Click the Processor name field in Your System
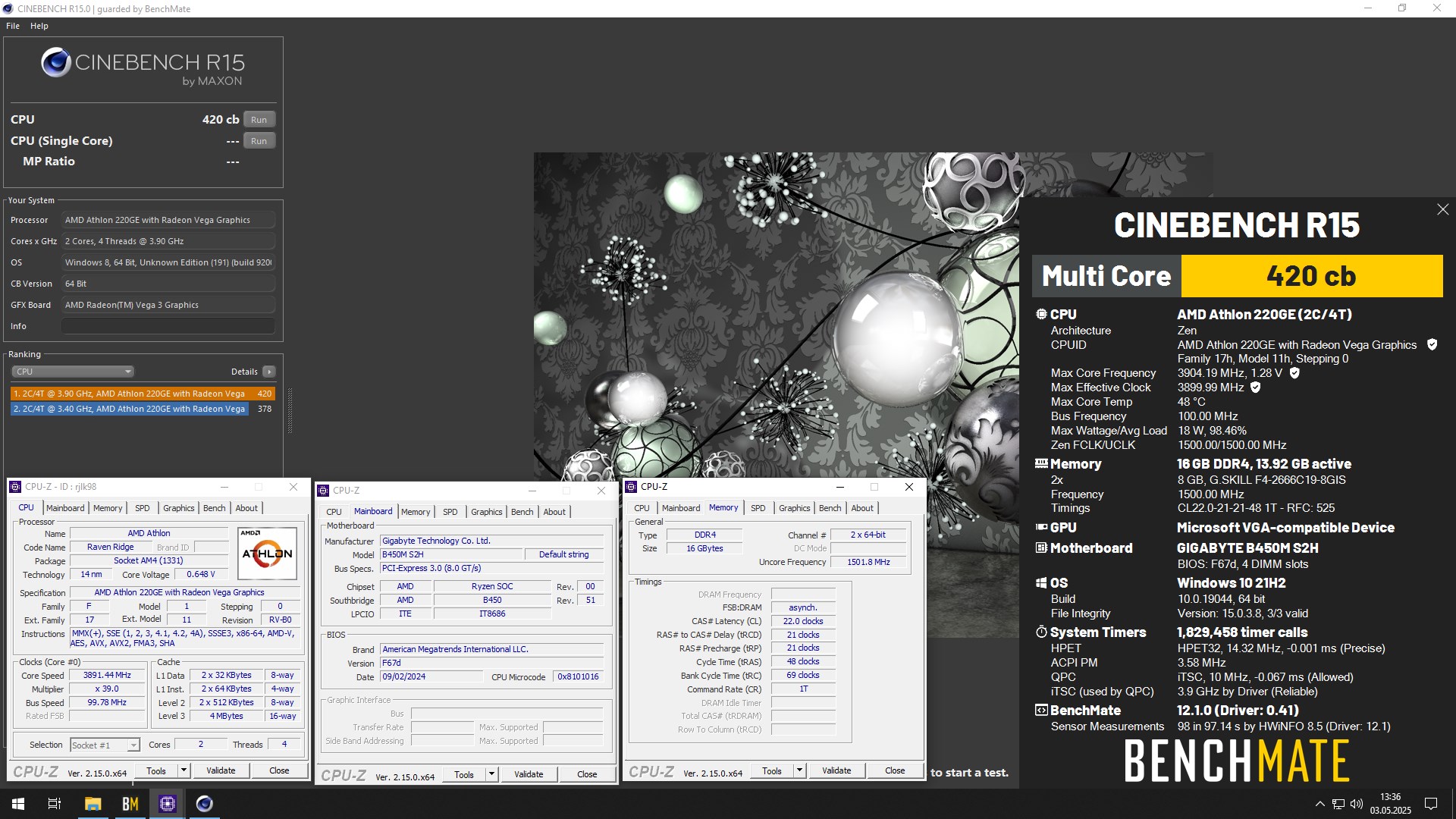The image size is (1456, 819). [168, 220]
